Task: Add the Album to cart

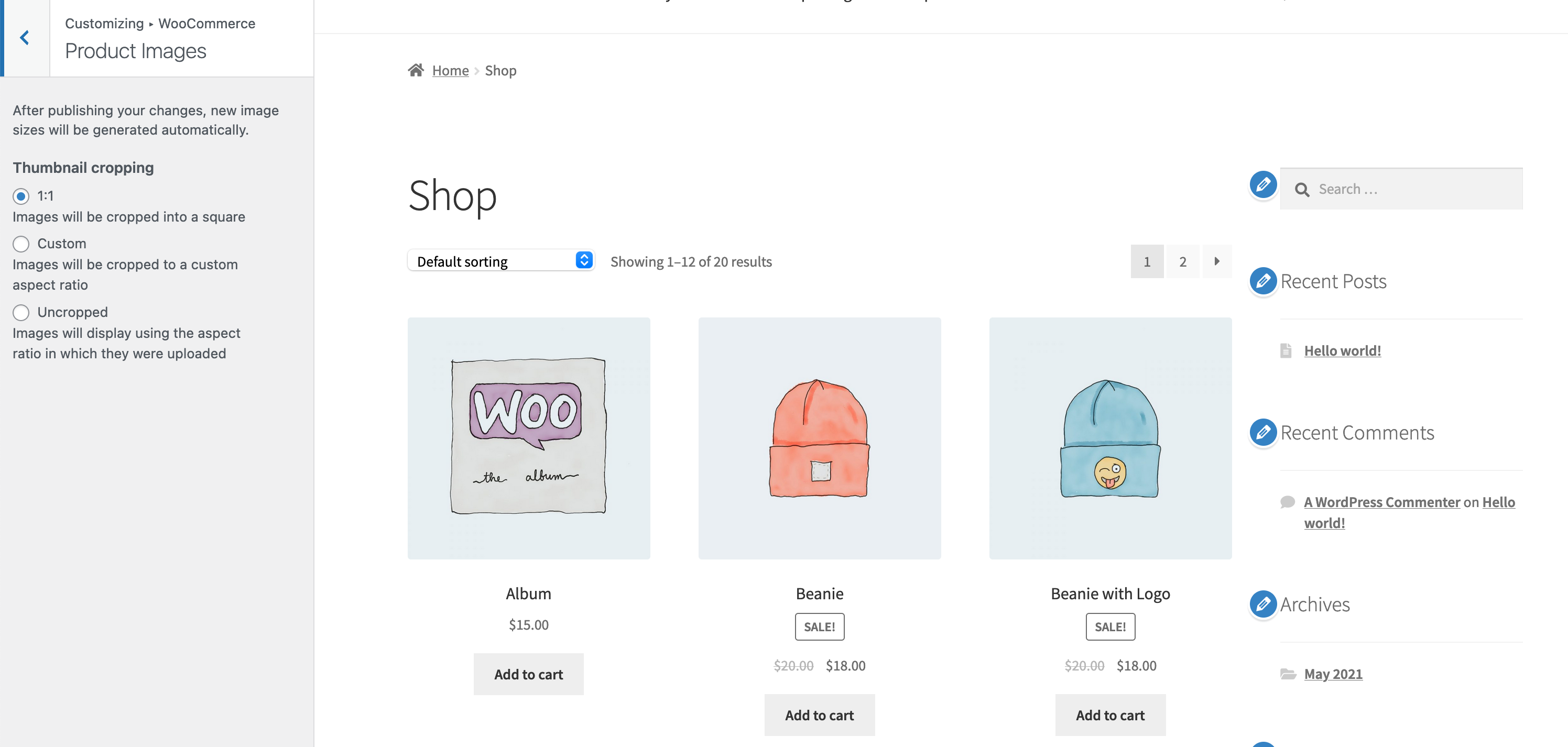Action: pos(528,673)
